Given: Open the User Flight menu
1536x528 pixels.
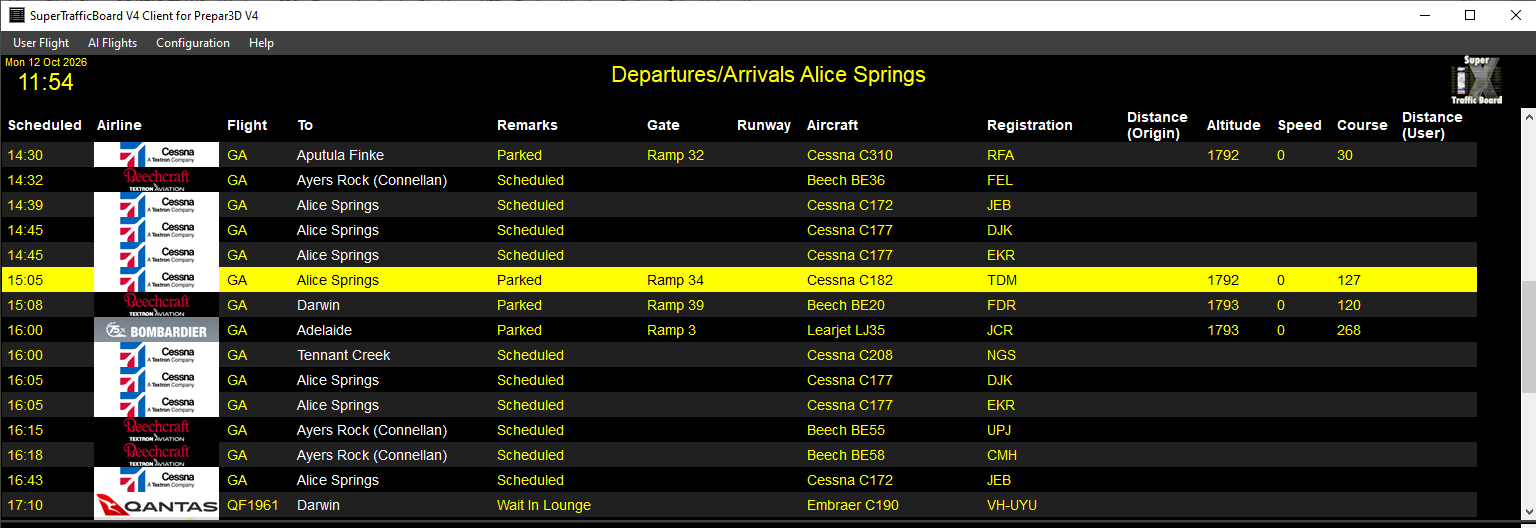Looking at the screenshot, I should pyautogui.click(x=41, y=43).
